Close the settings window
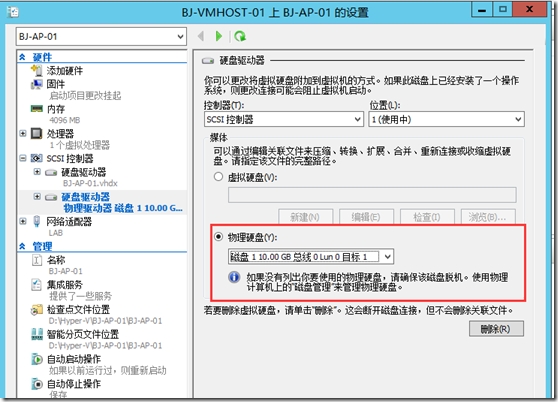 pos(530,9)
